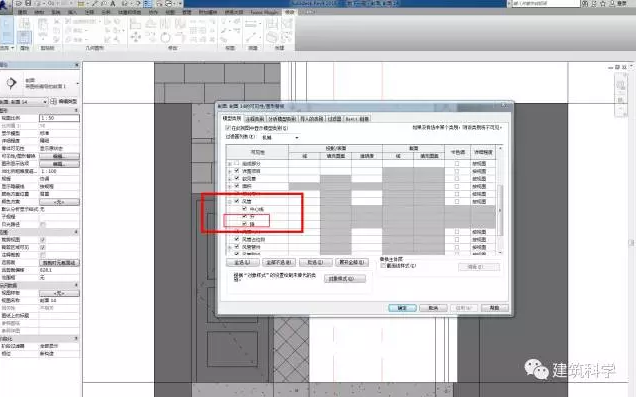The width and height of the screenshot is (636, 397).
Task: Toggle the 中心线 subcategory checkbox under 风管
Action: point(244,209)
